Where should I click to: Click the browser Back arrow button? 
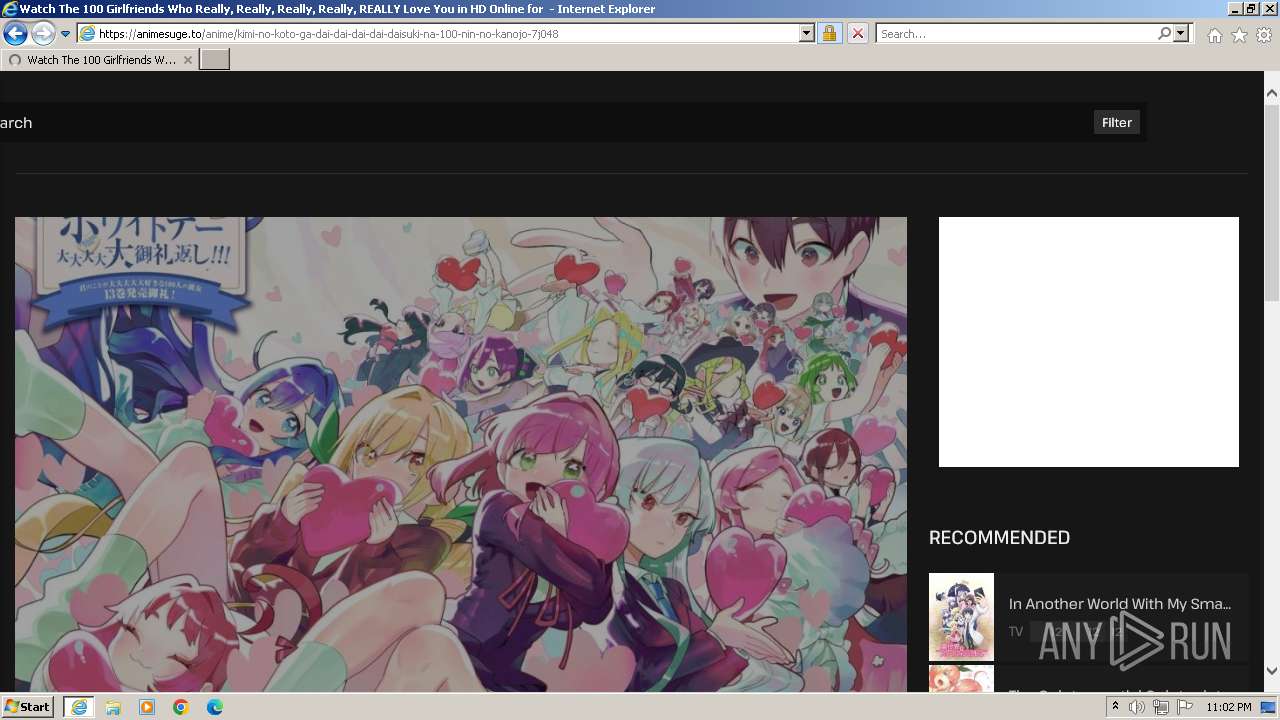pyautogui.click(x=15, y=33)
